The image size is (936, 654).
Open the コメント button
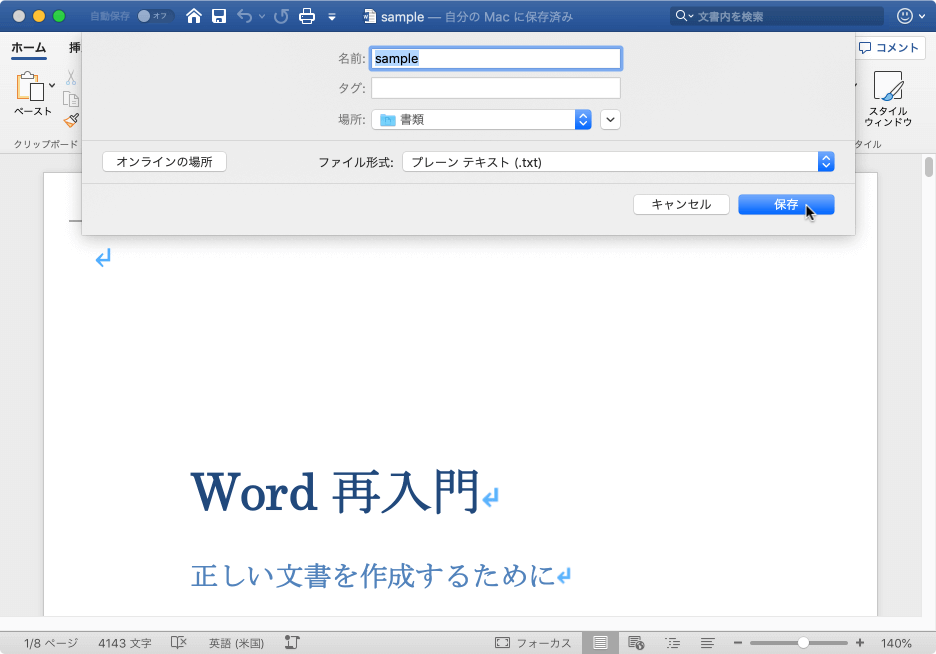pos(888,48)
